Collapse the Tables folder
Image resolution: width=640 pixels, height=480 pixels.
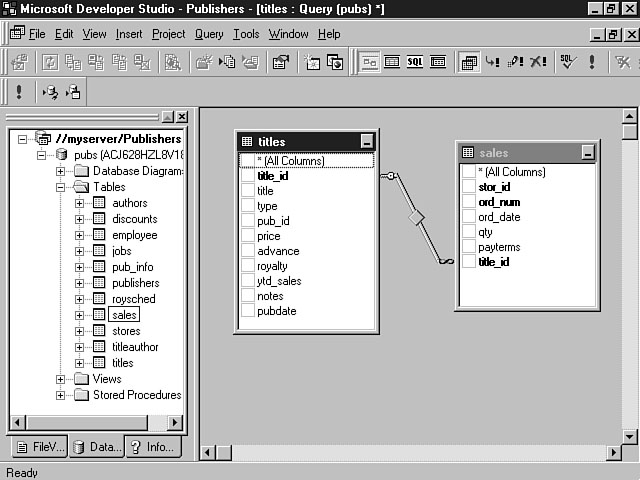coord(61,187)
